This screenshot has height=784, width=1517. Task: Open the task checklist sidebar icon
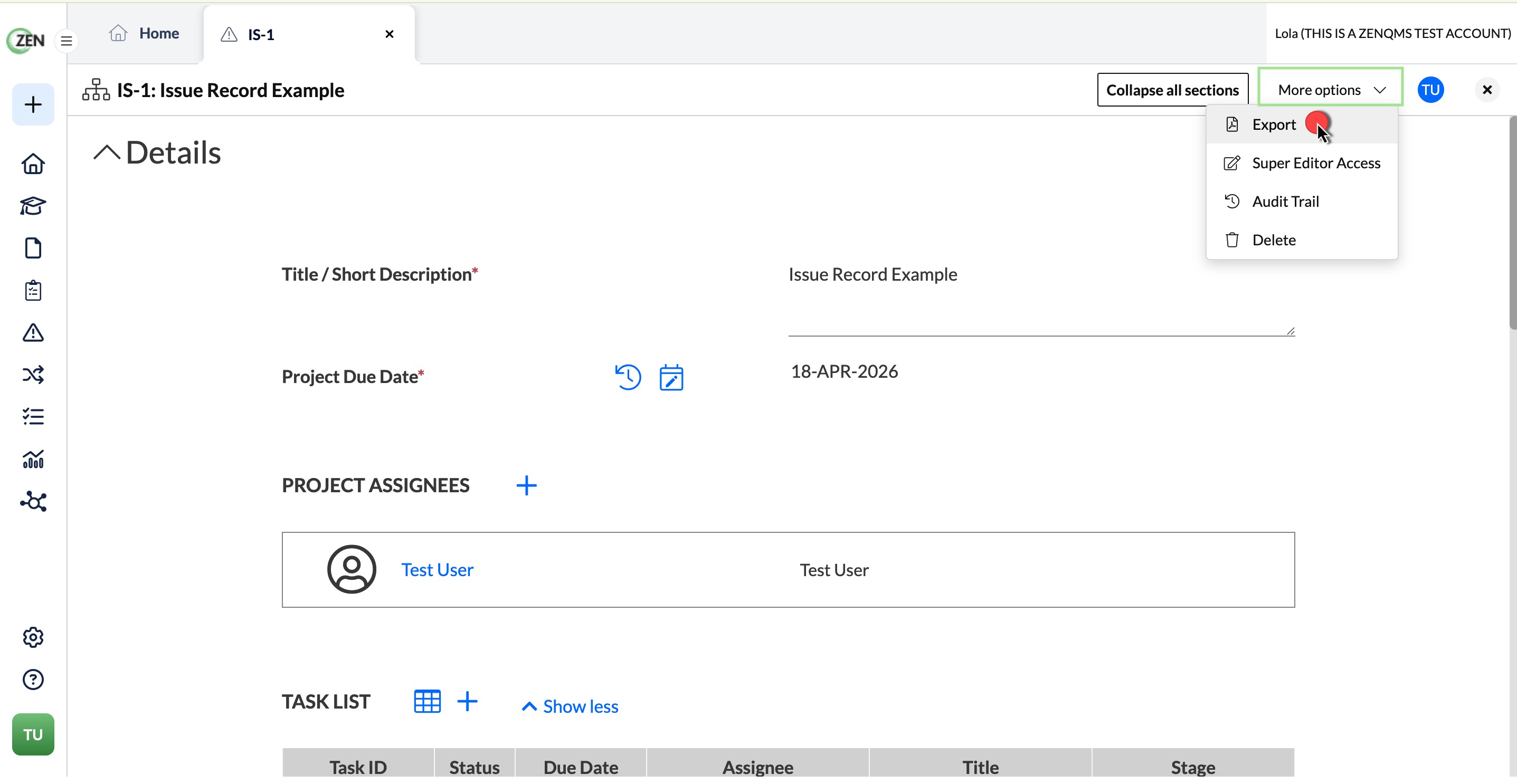(x=33, y=417)
